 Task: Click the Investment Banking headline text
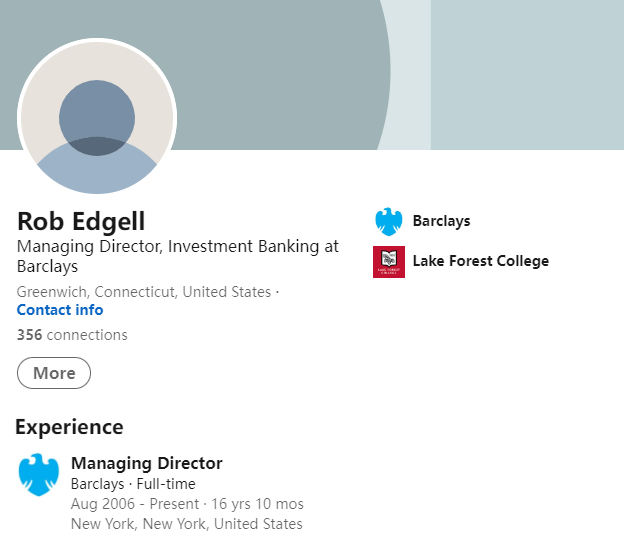pos(178,247)
